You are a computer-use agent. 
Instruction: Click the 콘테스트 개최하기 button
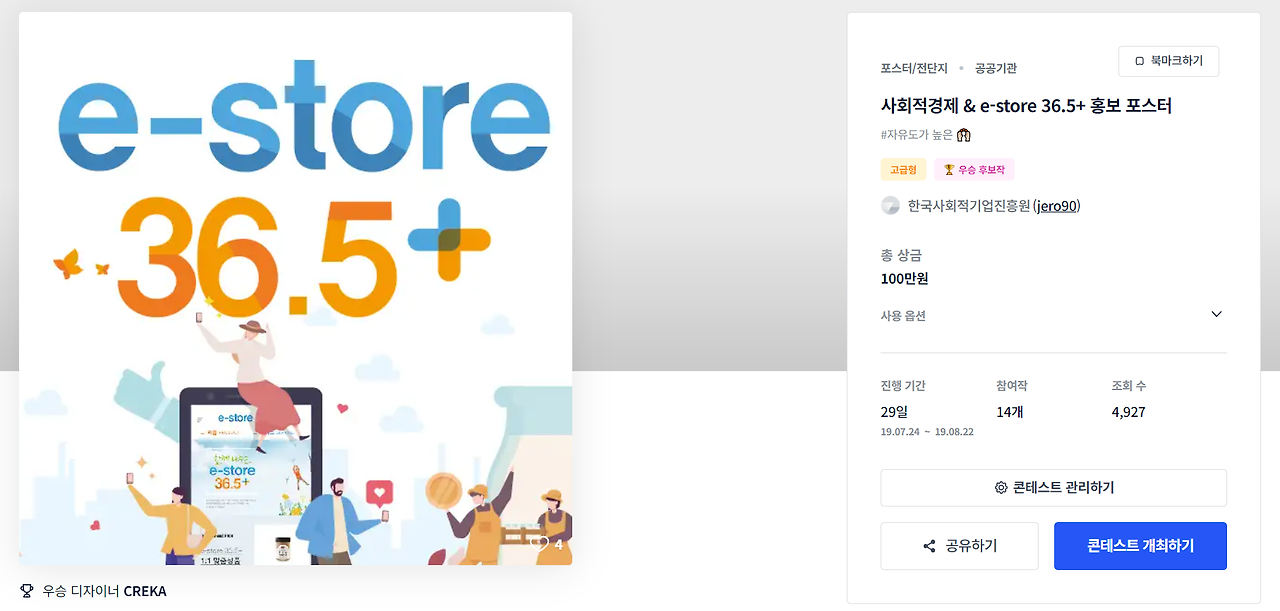coord(1140,546)
